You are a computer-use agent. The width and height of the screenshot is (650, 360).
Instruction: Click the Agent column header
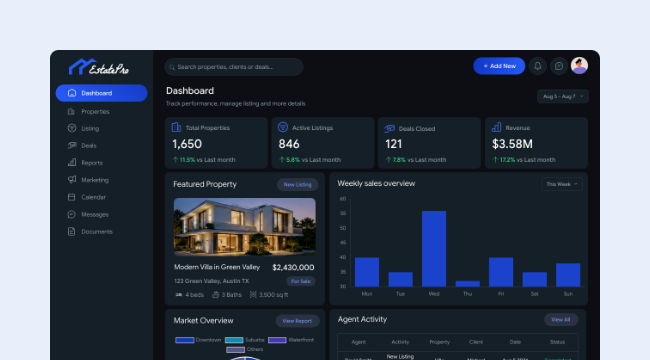[x=359, y=342]
